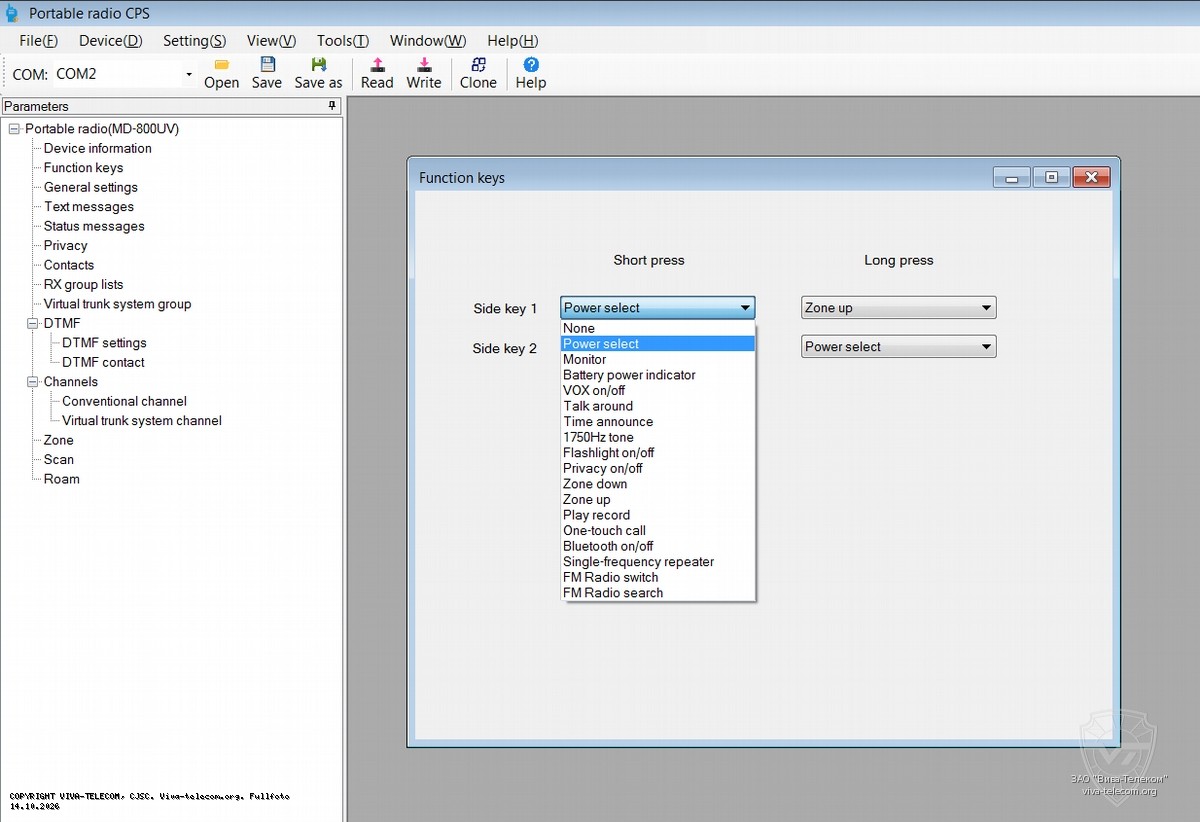Screen dimensions: 1200x822
Task: Toggle the Parameters panel pin icon
Action: pos(333,106)
